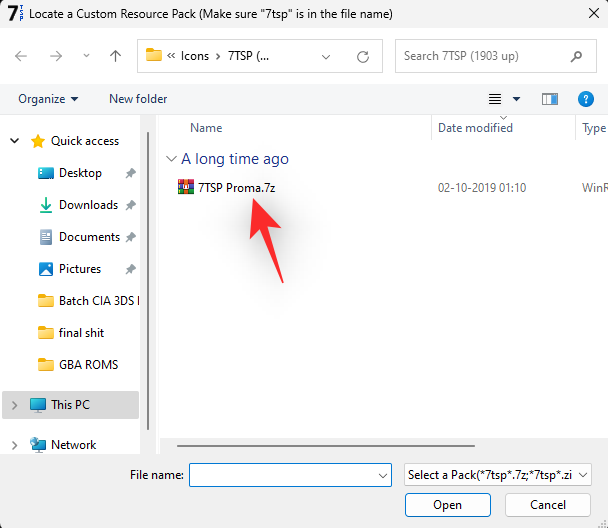Toggle the preview pane

tap(550, 99)
